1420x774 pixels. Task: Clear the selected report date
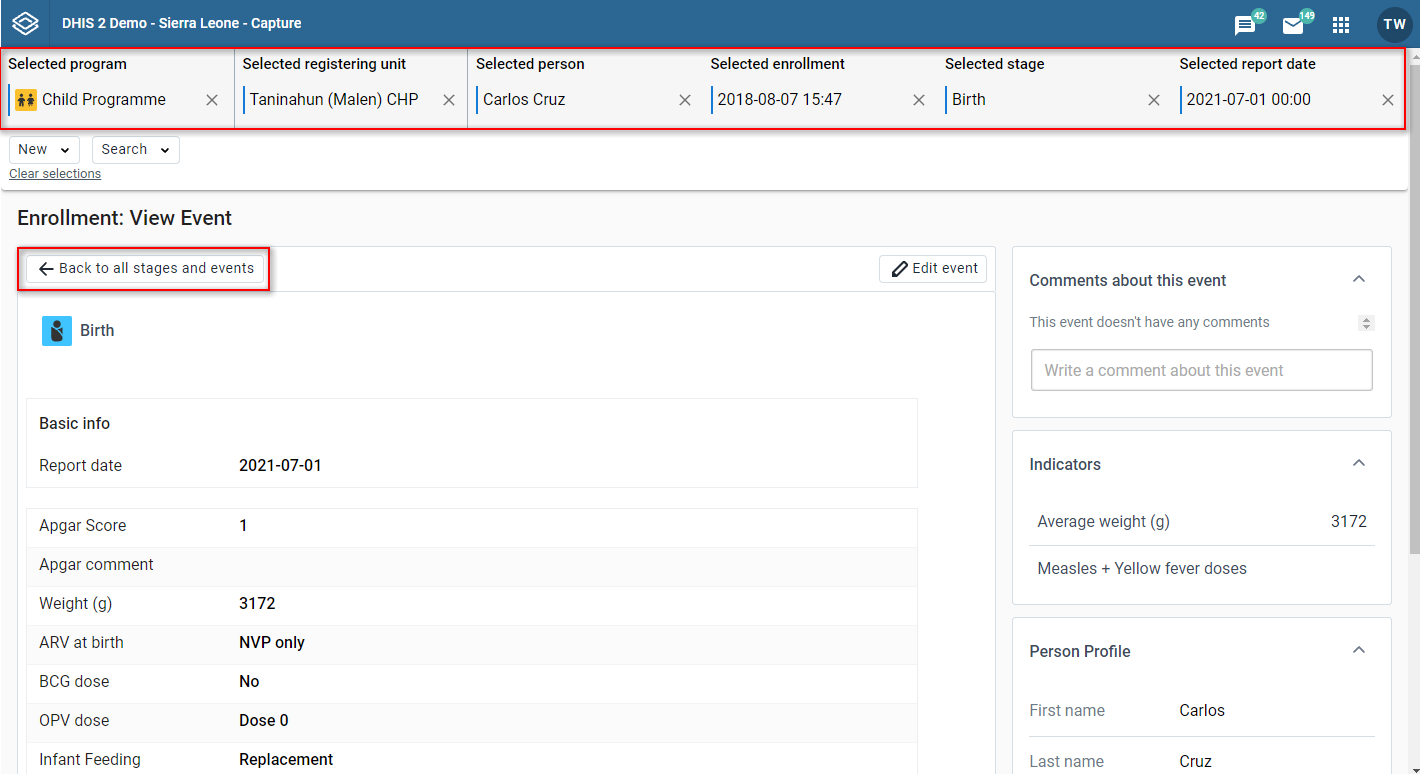click(x=1388, y=100)
